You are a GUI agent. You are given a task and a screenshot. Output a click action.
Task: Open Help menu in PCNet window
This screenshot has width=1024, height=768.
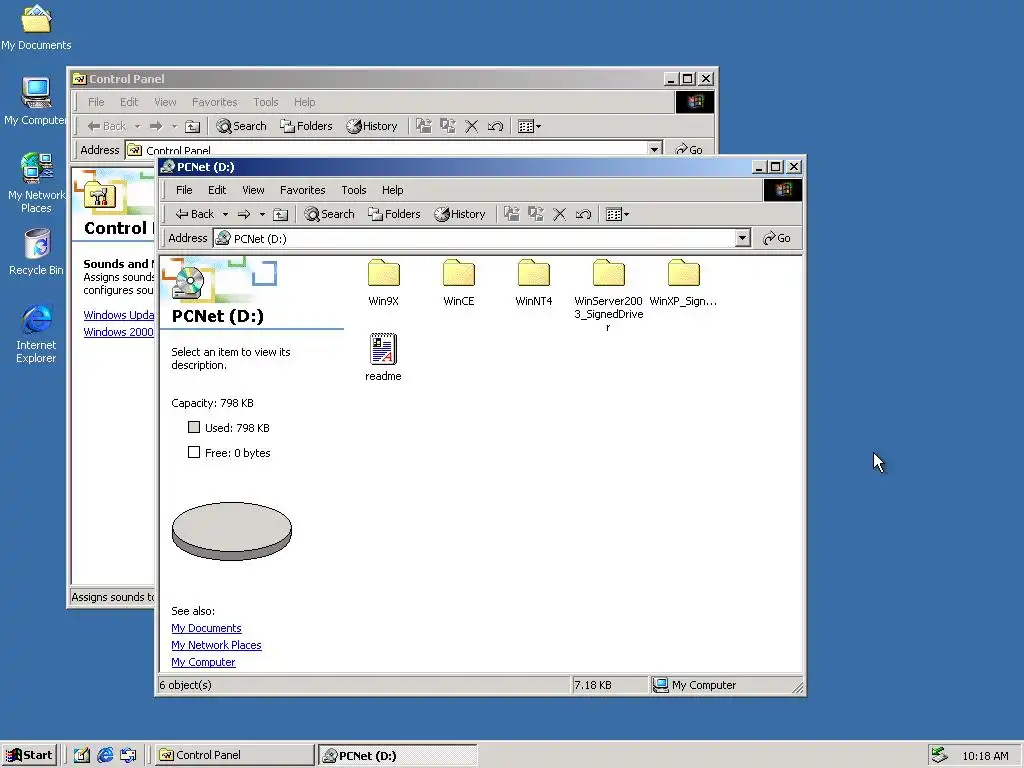[392, 190]
